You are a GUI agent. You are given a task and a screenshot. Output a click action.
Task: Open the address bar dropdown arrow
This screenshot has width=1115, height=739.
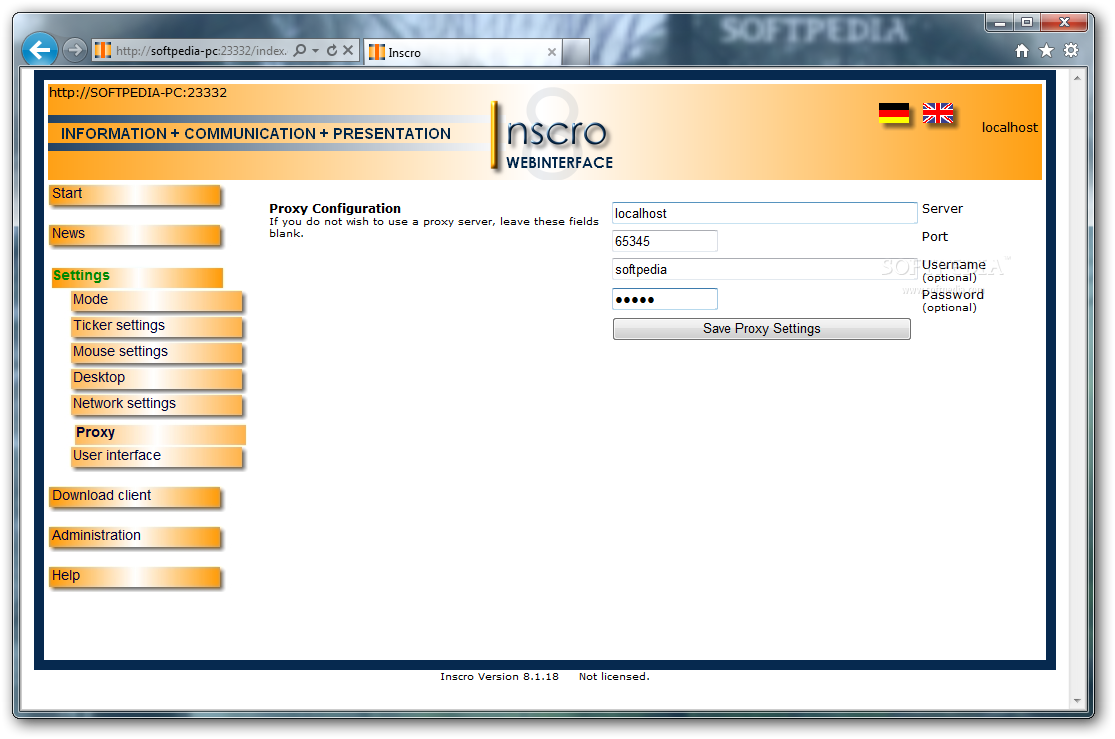point(316,50)
